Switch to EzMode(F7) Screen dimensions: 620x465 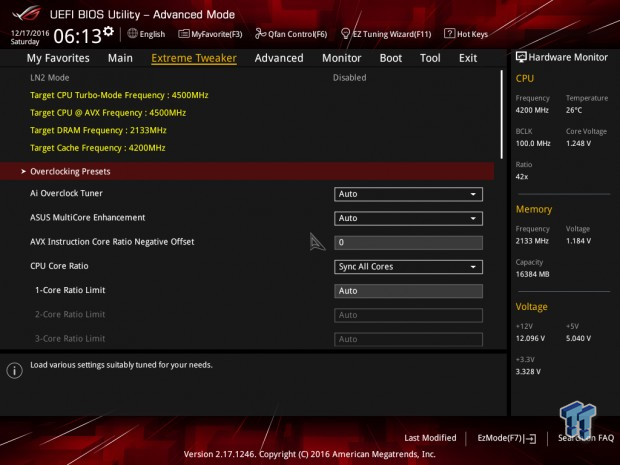[x=507, y=438]
